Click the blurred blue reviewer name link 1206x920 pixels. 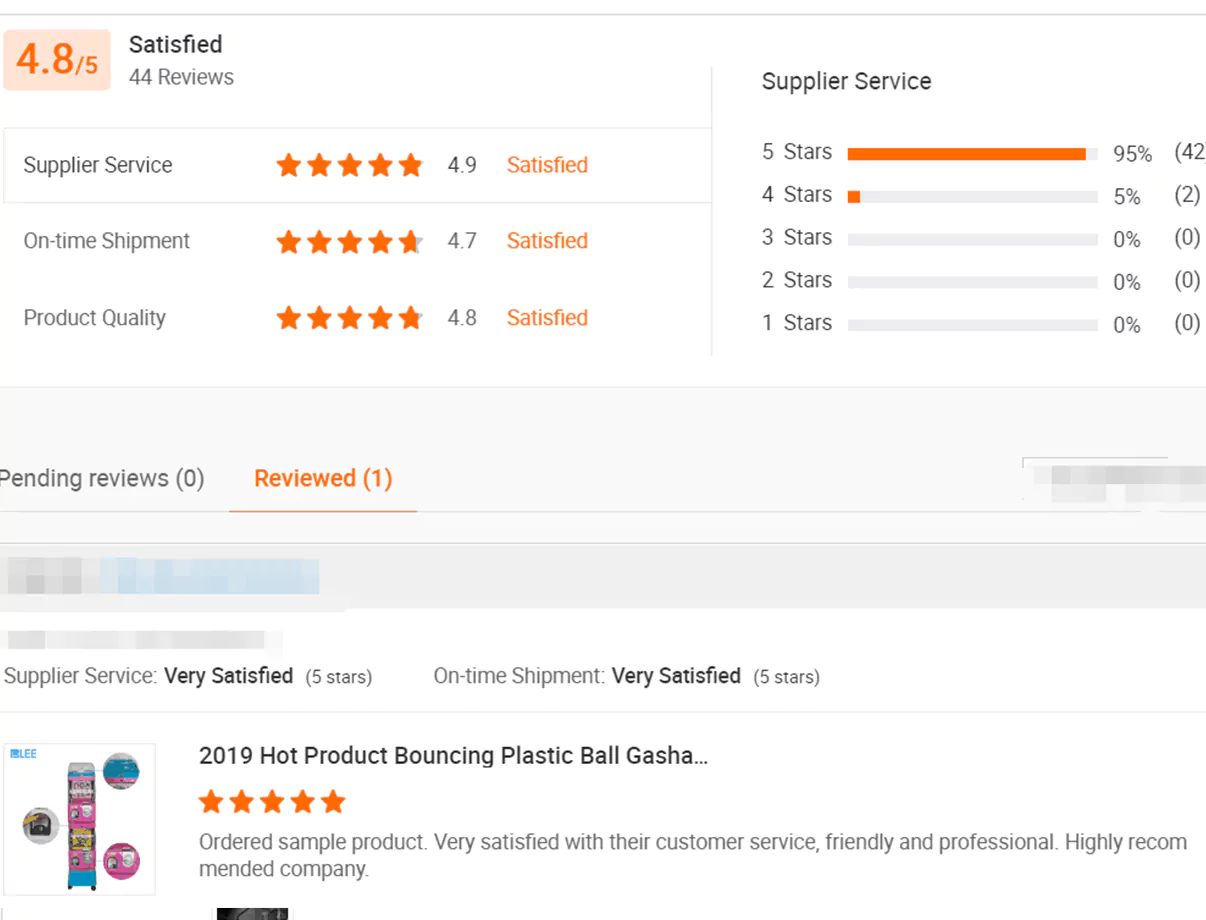[x=208, y=577]
